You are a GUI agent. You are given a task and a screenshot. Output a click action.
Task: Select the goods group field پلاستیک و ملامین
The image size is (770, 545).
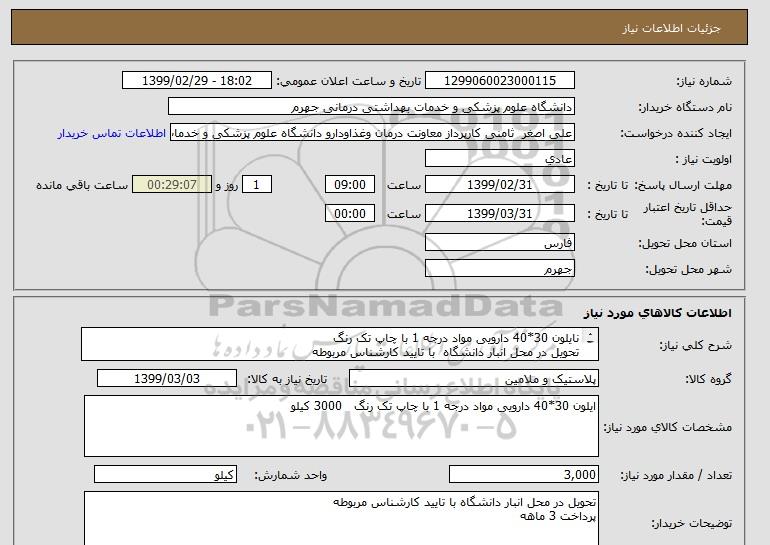tap(474, 379)
